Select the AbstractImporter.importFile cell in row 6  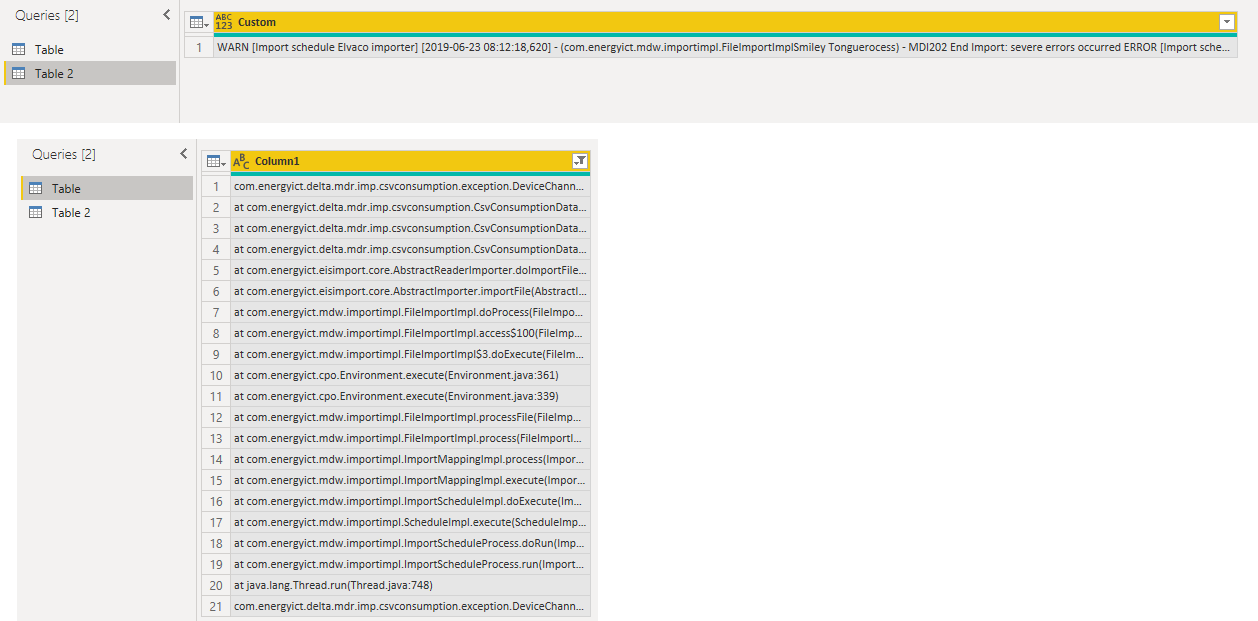tap(410, 291)
